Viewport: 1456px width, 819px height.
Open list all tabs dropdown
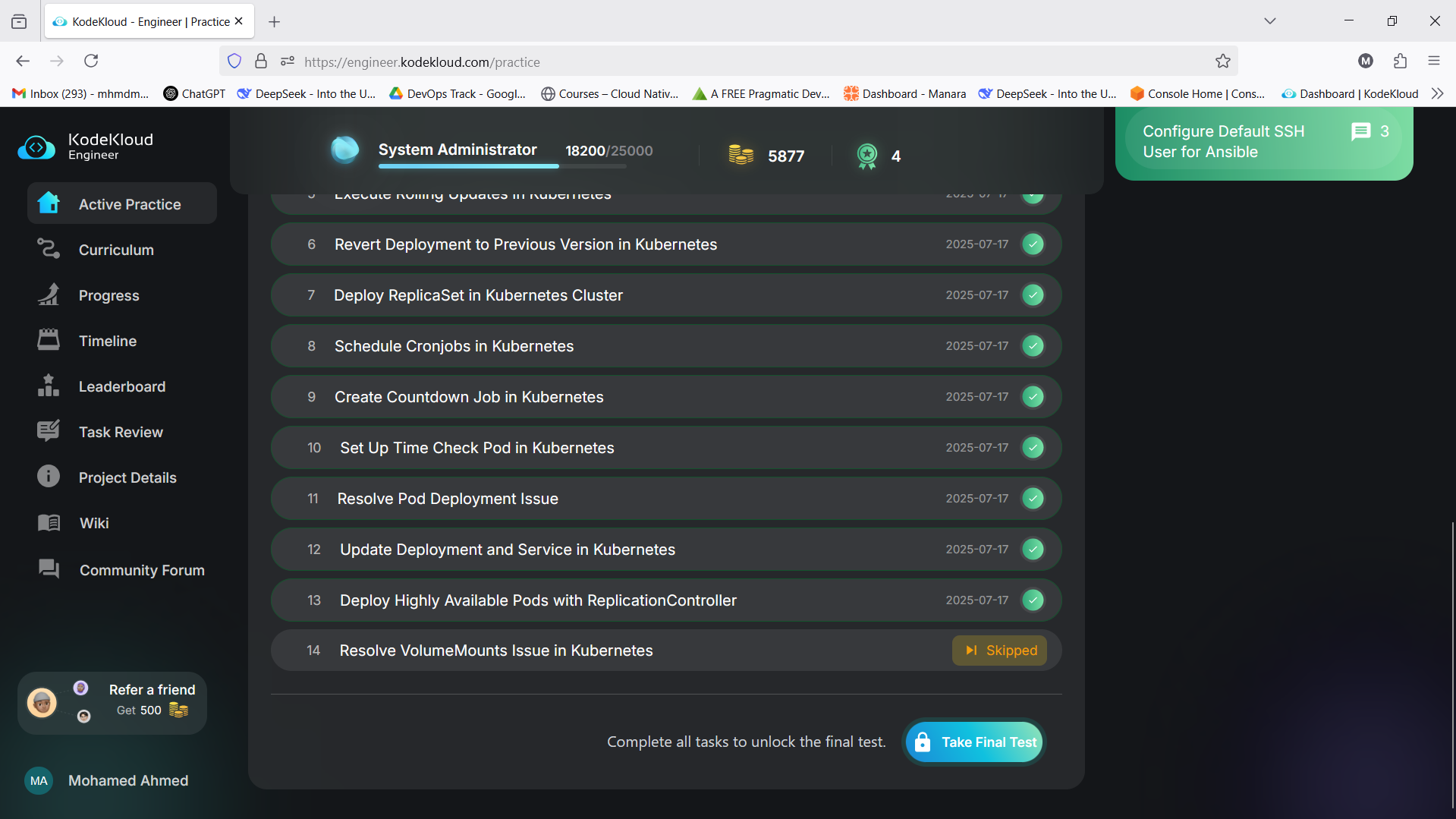click(x=1270, y=21)
